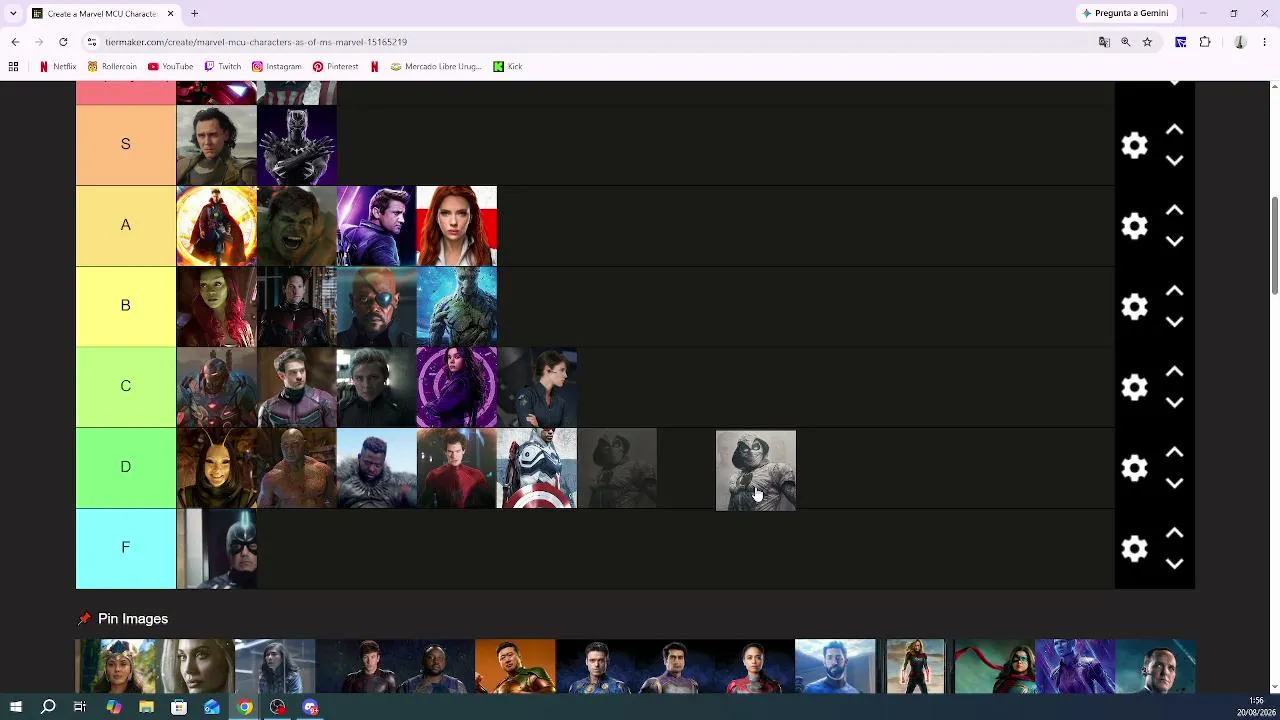Open the Twitch bookmark

point(223,67)
